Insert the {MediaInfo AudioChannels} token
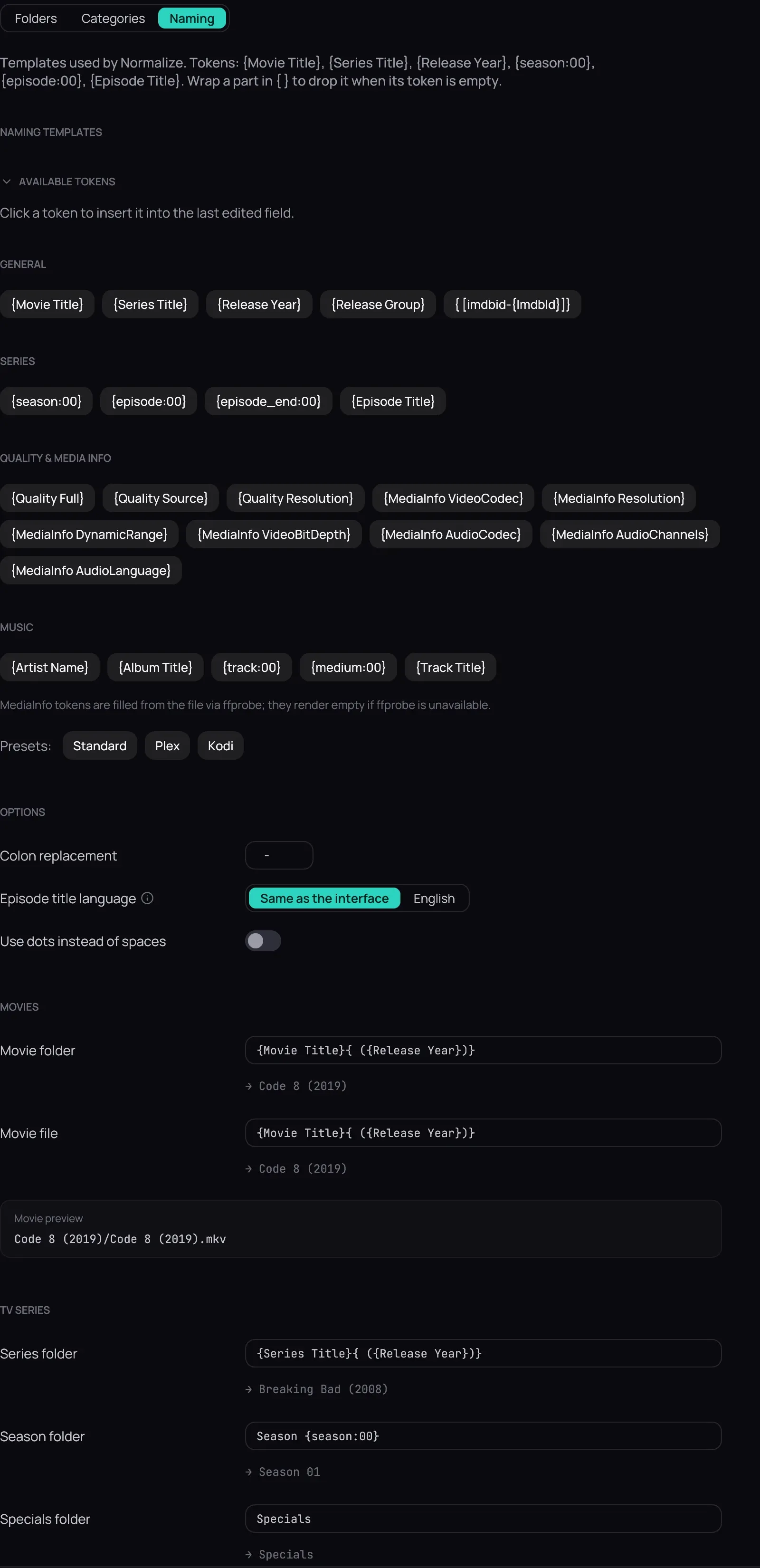 [630, 534]
